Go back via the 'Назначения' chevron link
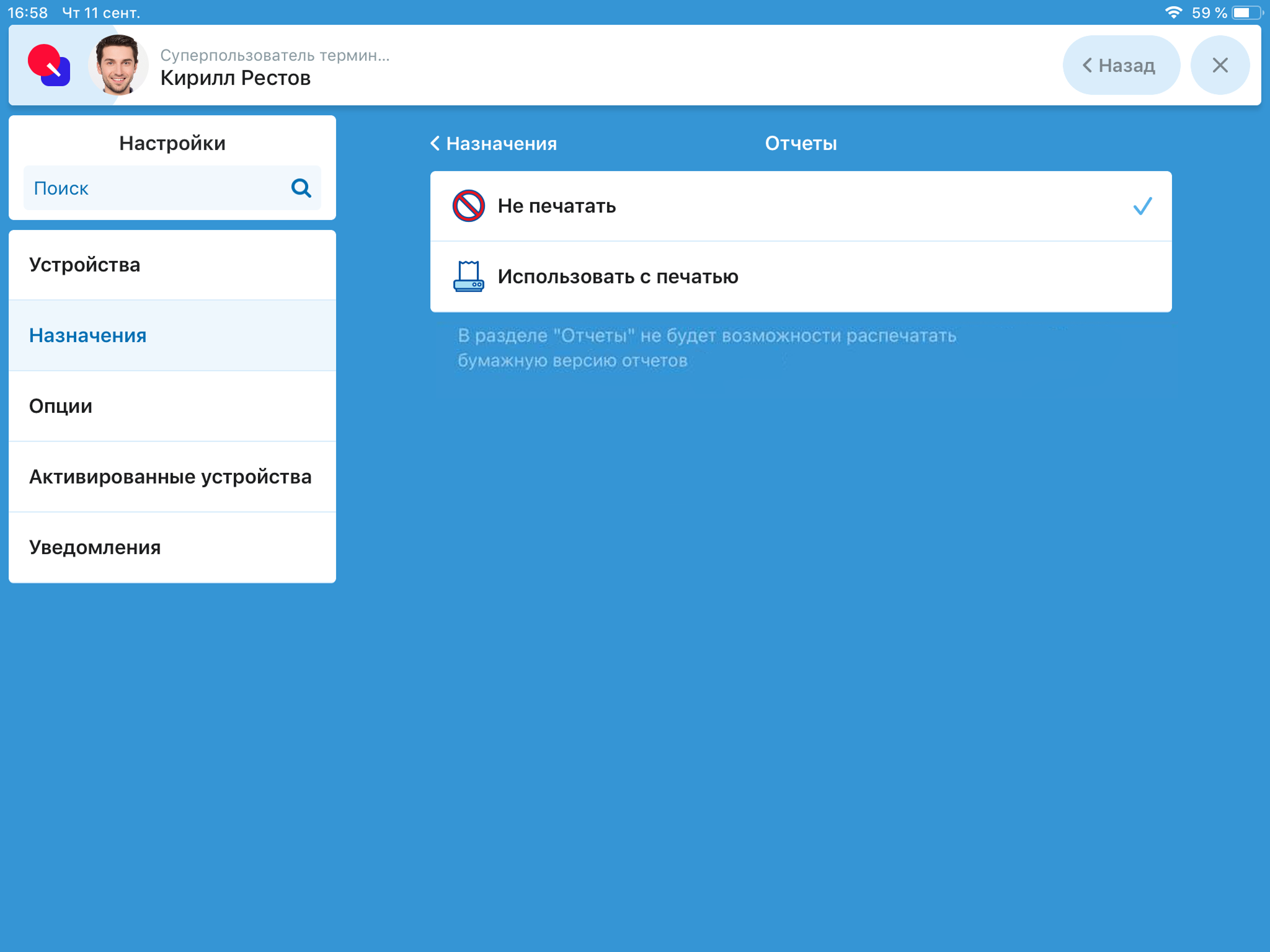This screenshot has height=952, width=1270. tap(494, 144)
